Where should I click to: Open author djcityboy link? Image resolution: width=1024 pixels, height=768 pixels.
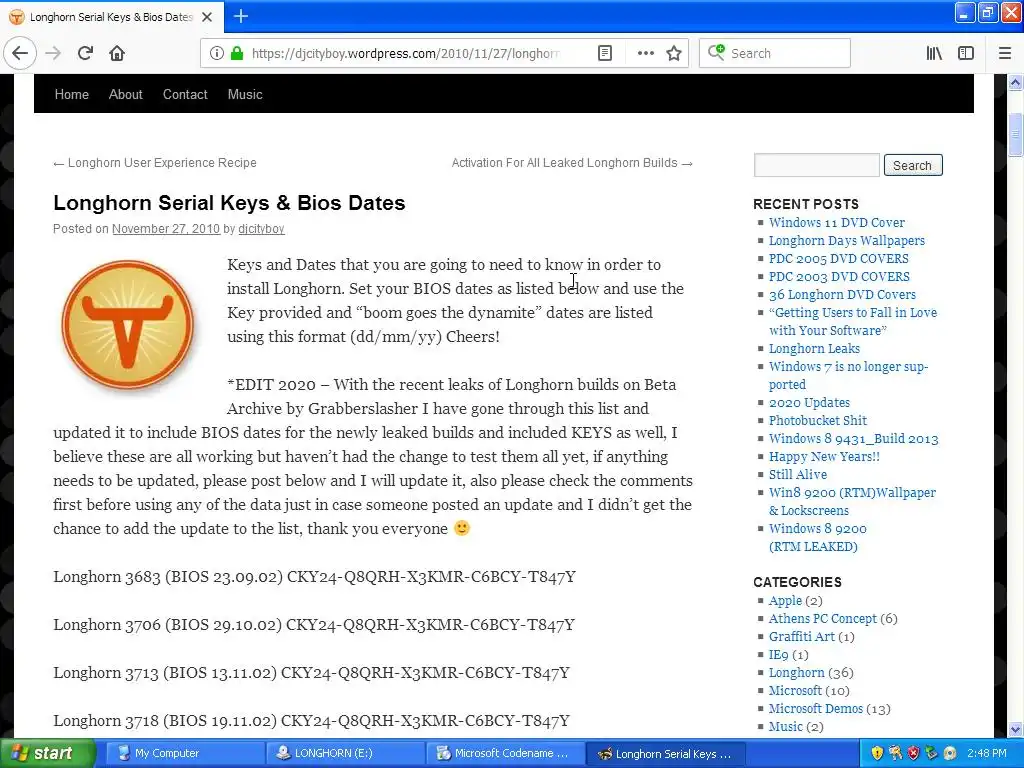[261, 229]
